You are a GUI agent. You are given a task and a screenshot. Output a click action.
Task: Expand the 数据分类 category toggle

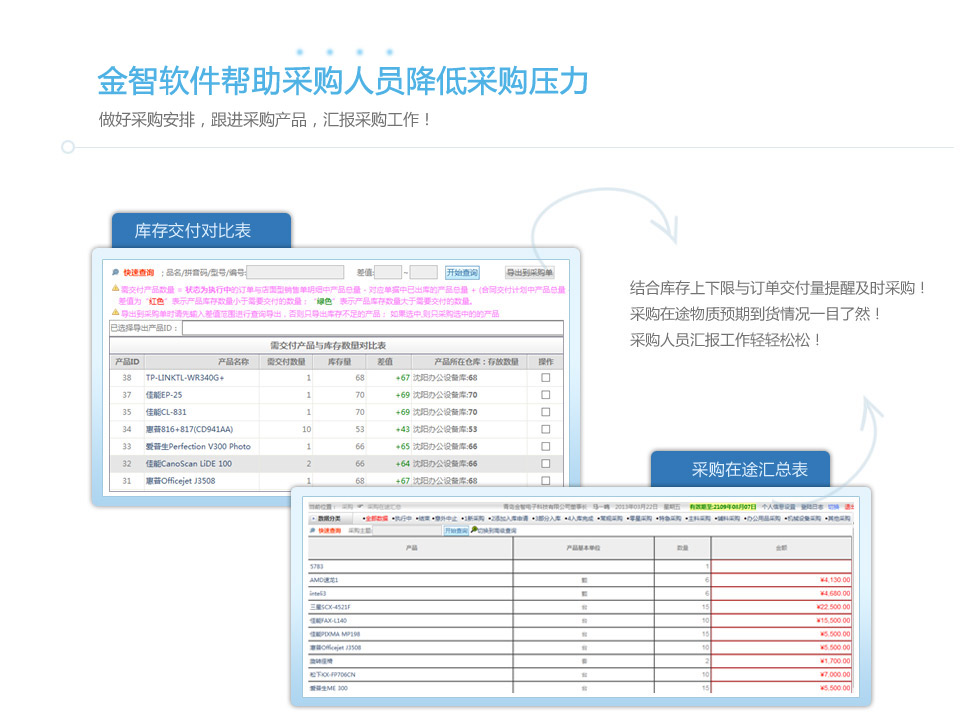313,519
